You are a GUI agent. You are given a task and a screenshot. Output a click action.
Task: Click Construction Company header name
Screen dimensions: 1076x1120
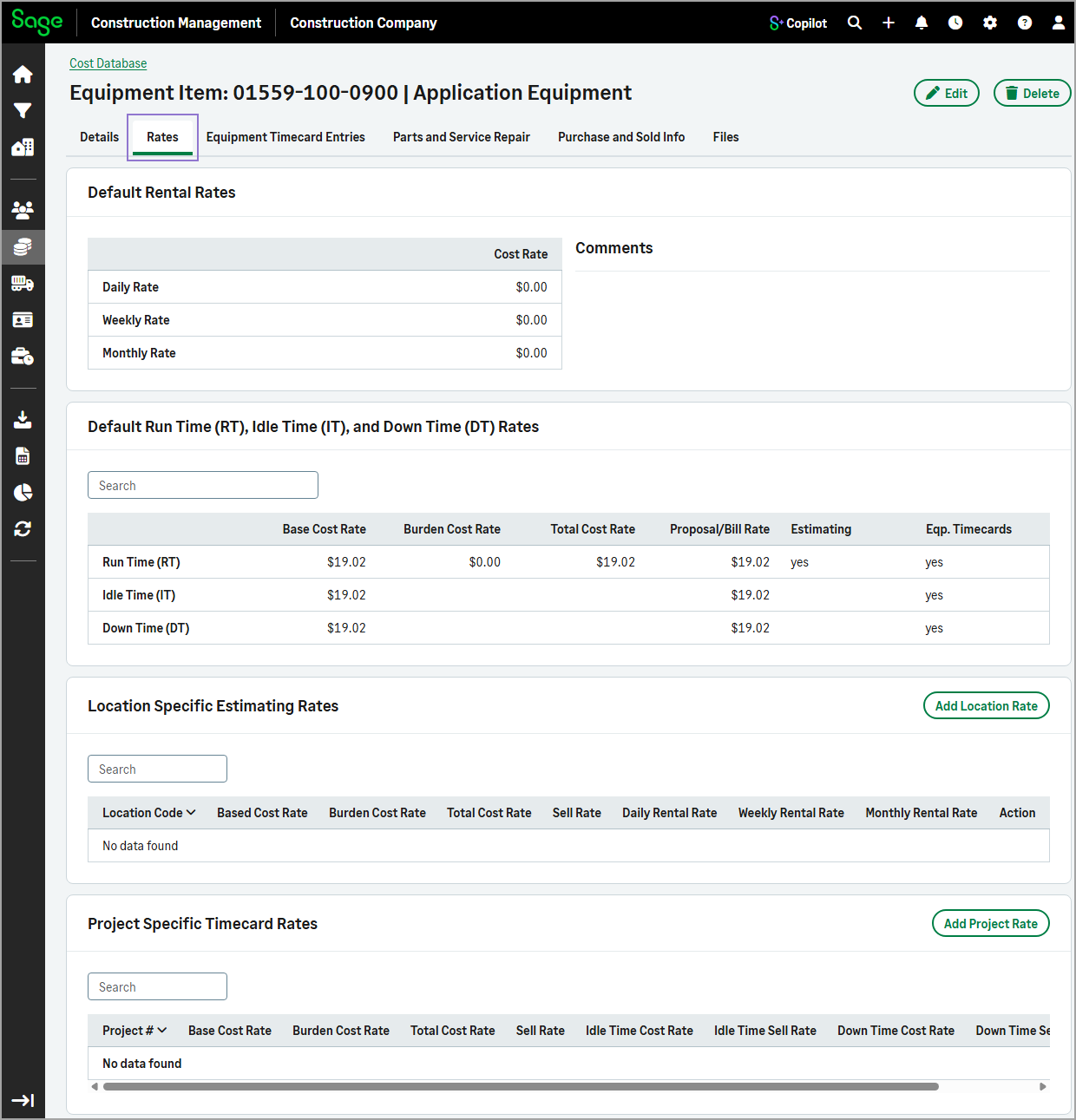(x=364, y=23)
